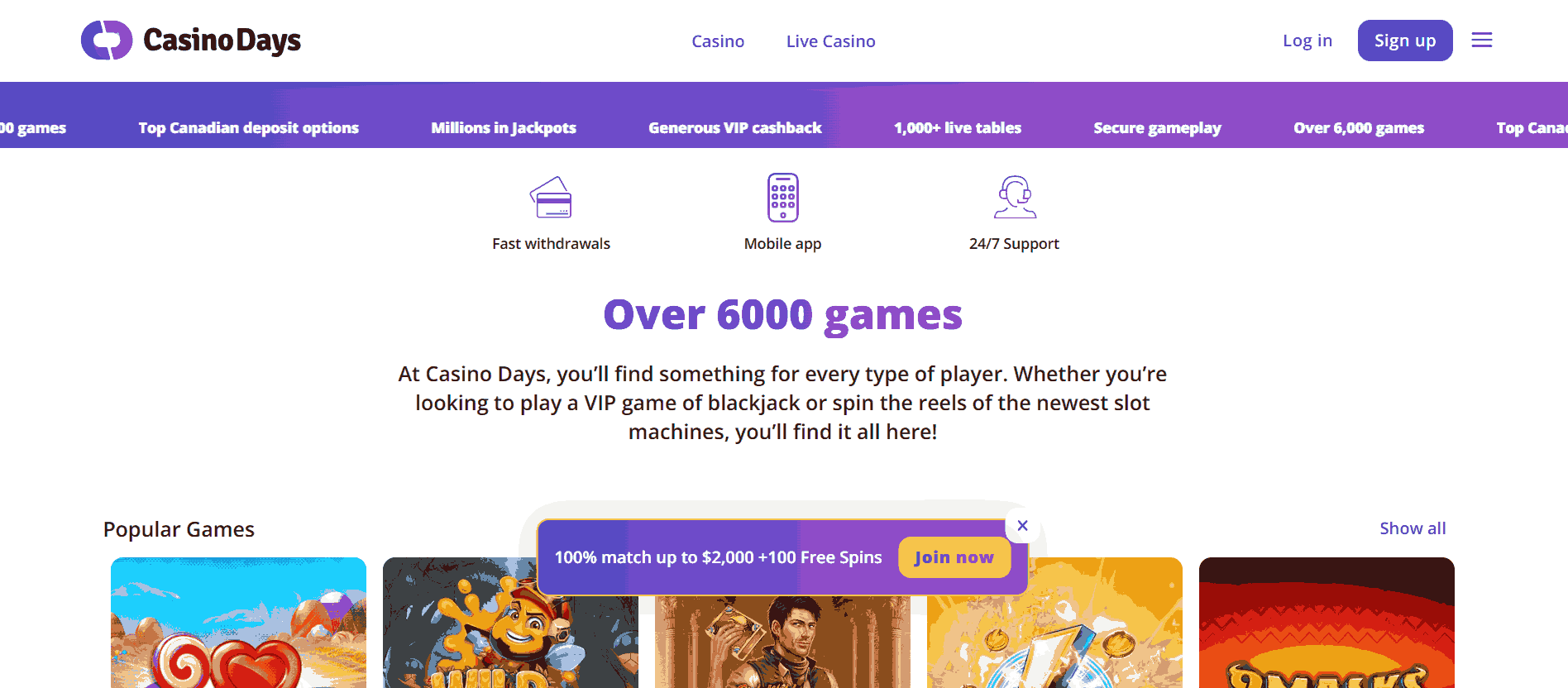This screenshot has width=1568, height=688.
Task: Click the Casino Days logo
Action: click(190, 39)
